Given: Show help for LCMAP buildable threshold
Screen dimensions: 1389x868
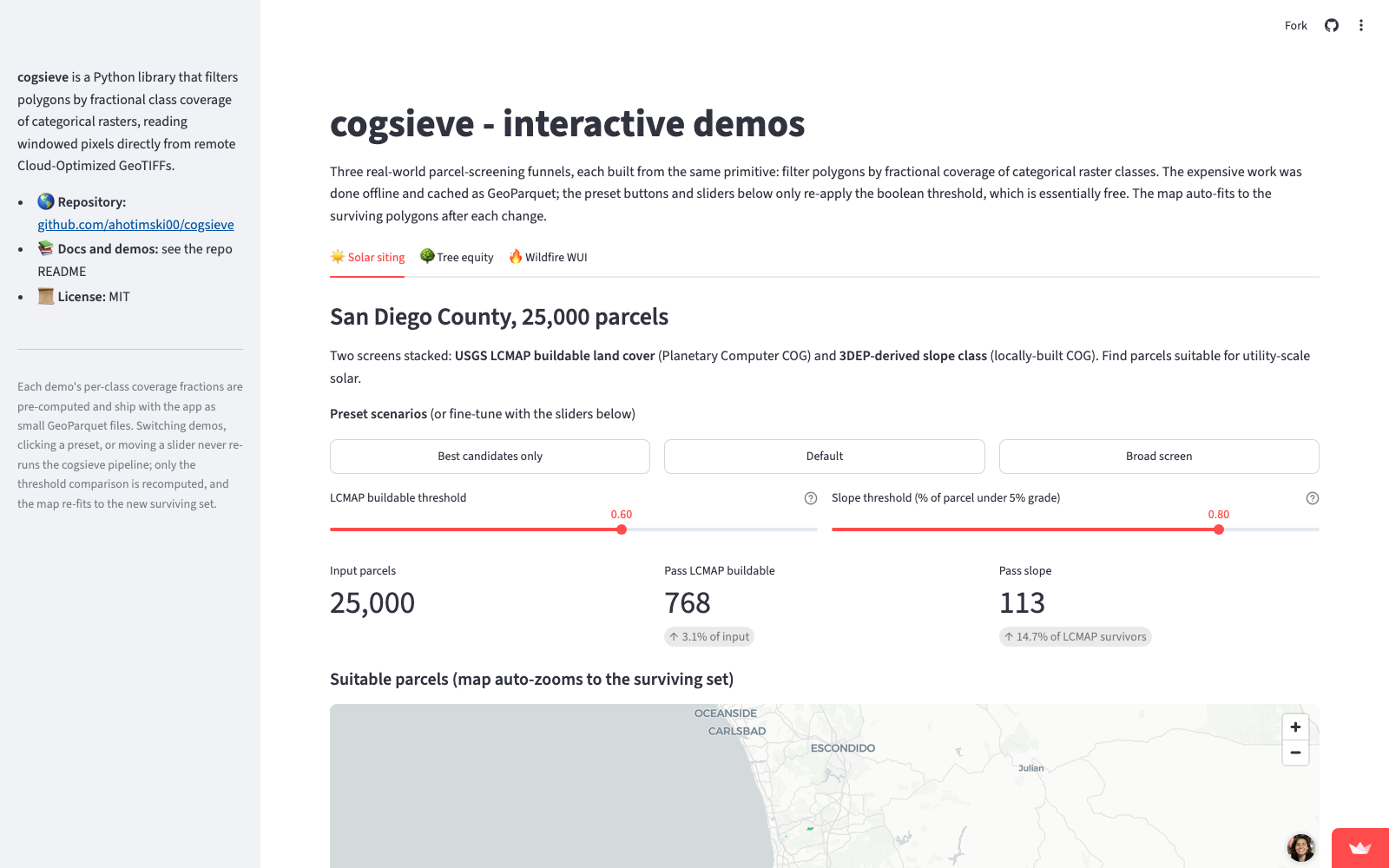Looking at the screenshot, I should point(811,498).
